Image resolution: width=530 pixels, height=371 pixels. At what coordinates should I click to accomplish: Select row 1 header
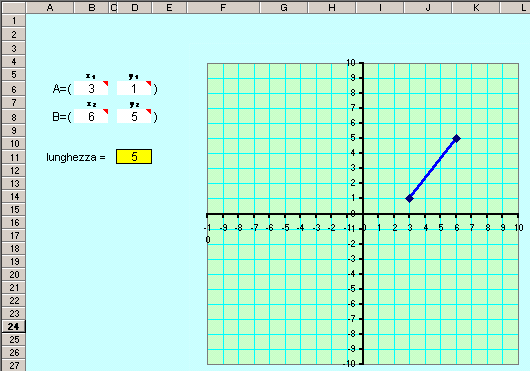tap(14, 20)
